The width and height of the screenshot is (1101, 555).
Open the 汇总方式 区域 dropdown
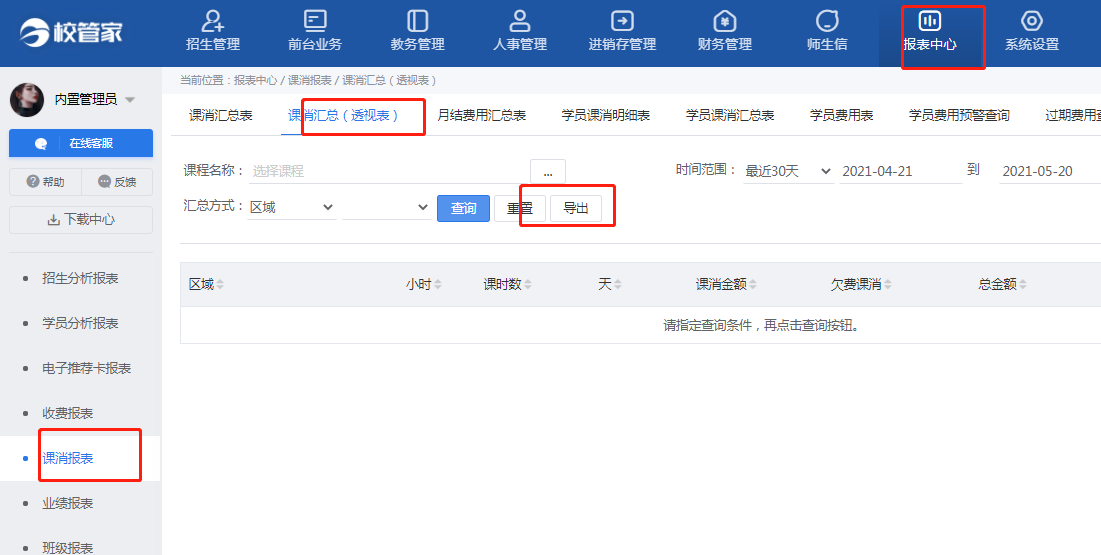(x=291, y=207)
